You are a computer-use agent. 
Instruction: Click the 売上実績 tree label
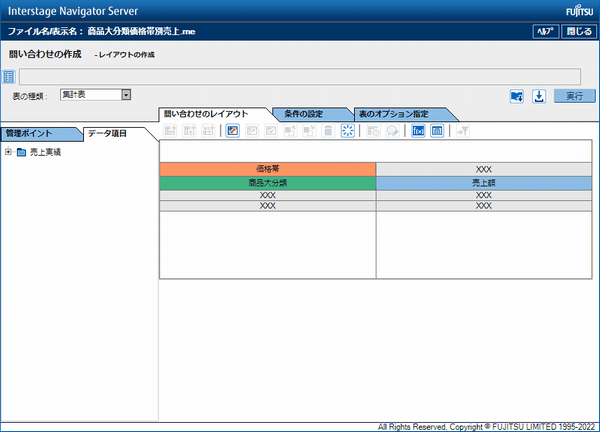tap(46, 152)
